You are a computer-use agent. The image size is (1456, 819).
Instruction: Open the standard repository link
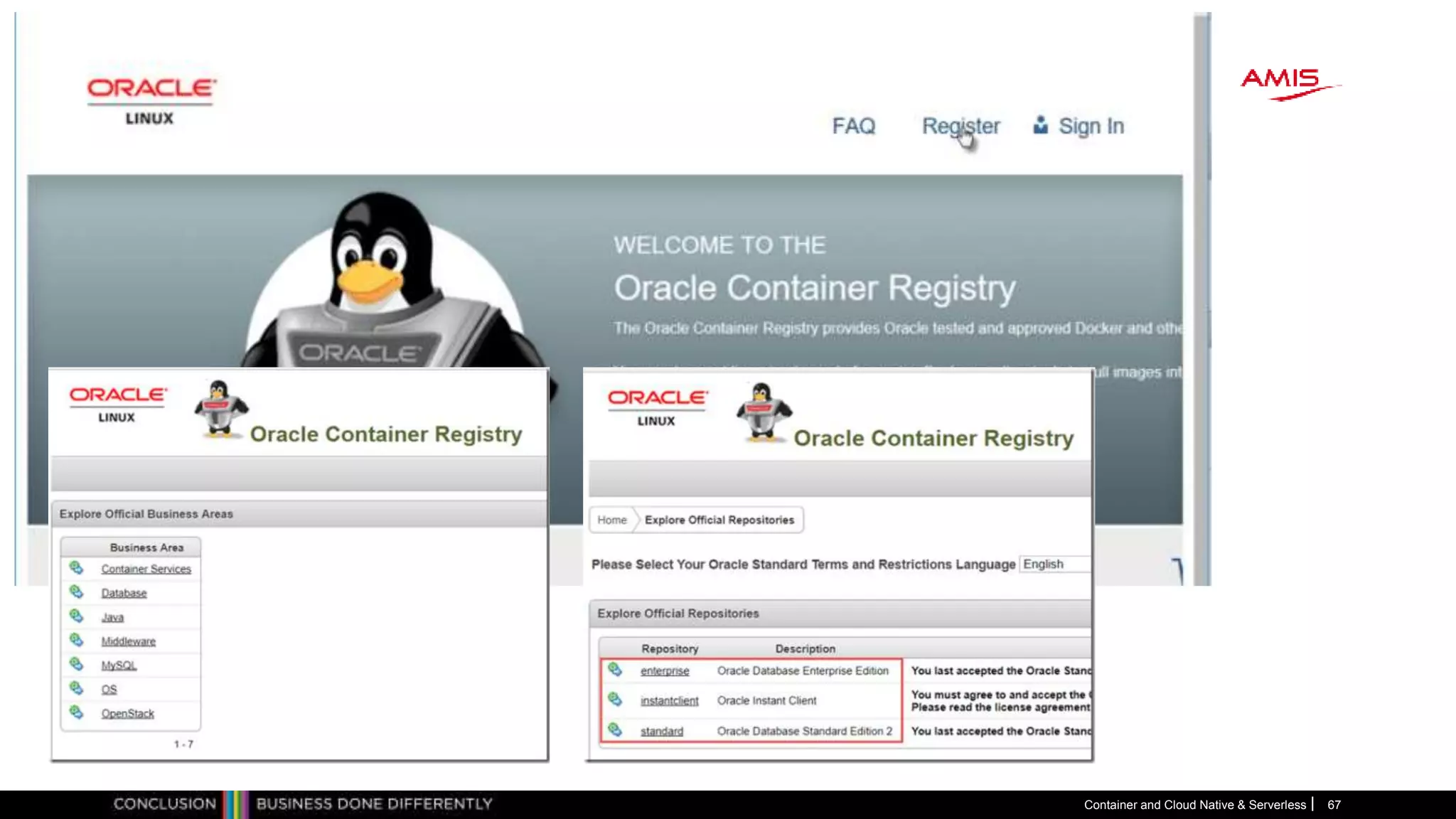661,732
